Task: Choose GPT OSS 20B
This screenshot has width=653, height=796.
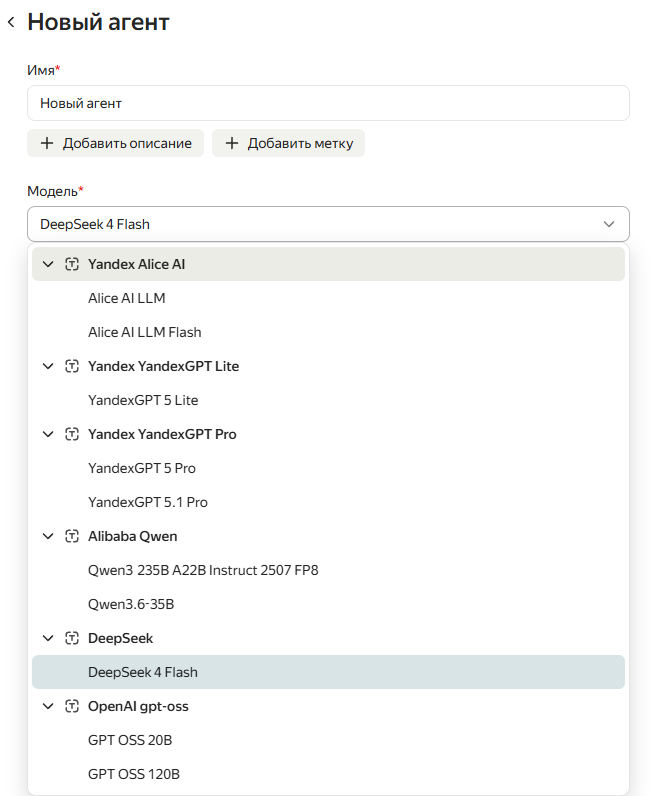Action: [328, 740]
